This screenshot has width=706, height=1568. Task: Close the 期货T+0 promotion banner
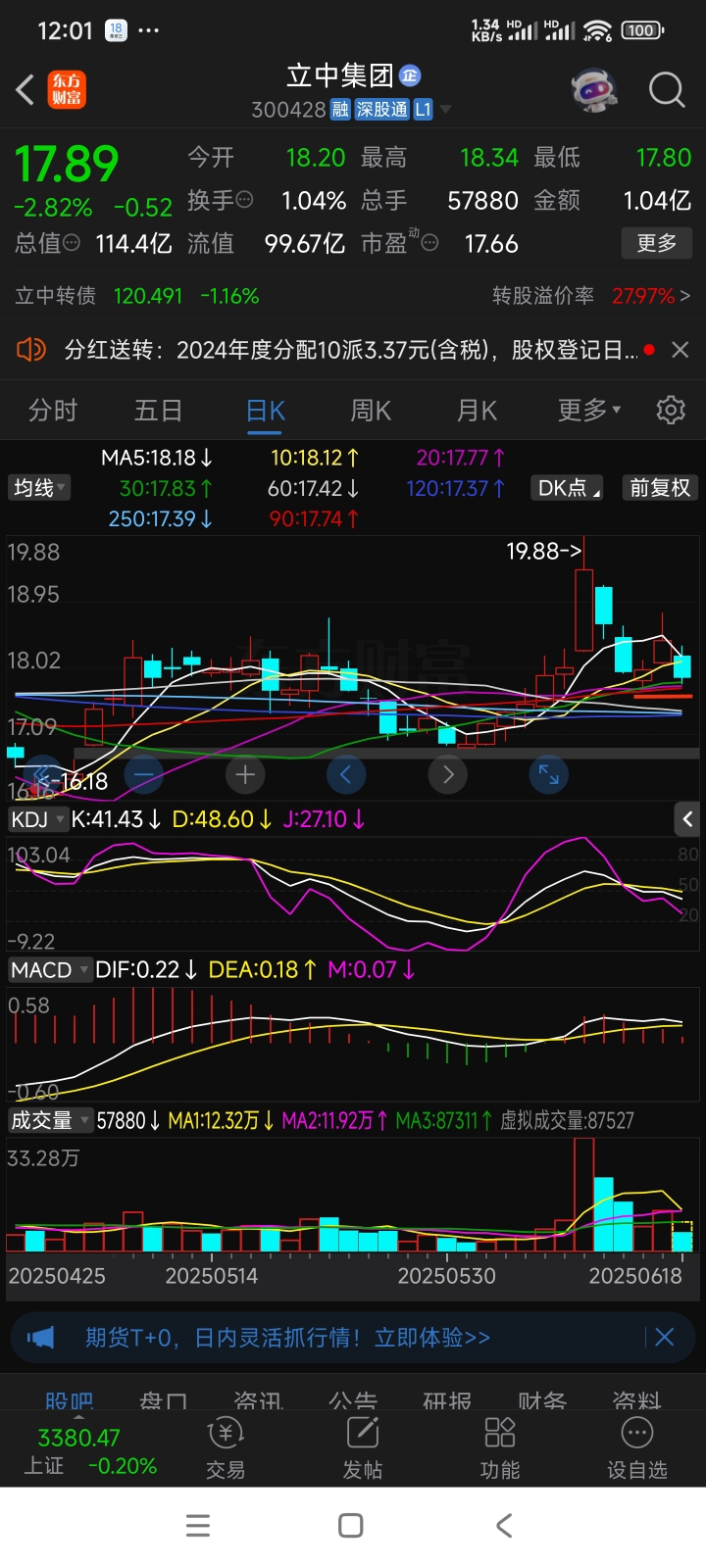[664, 1337]
